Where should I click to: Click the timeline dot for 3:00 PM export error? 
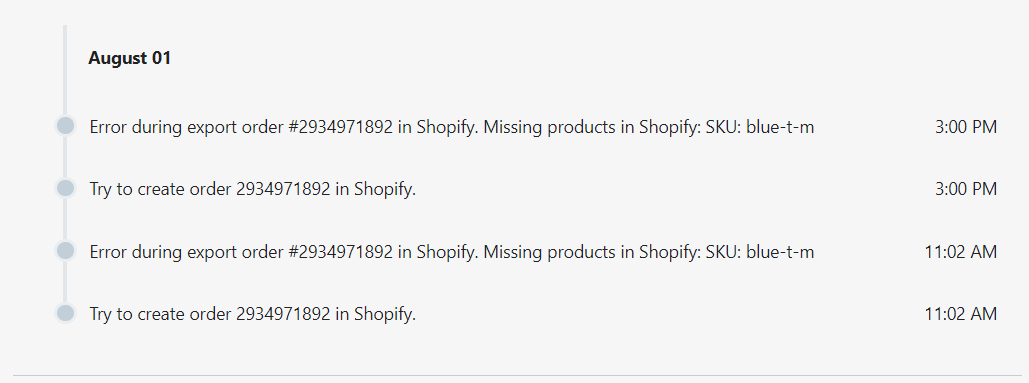(65, 125)
